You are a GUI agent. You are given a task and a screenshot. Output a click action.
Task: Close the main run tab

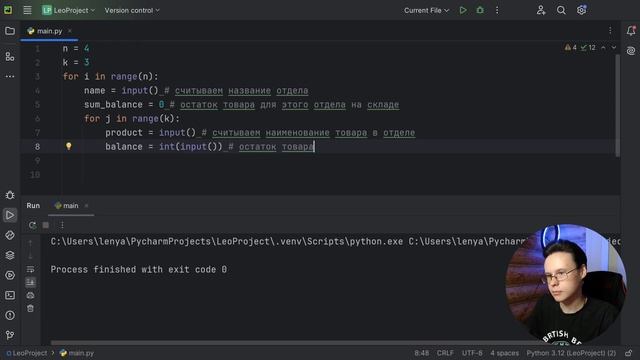pos(86,206)
